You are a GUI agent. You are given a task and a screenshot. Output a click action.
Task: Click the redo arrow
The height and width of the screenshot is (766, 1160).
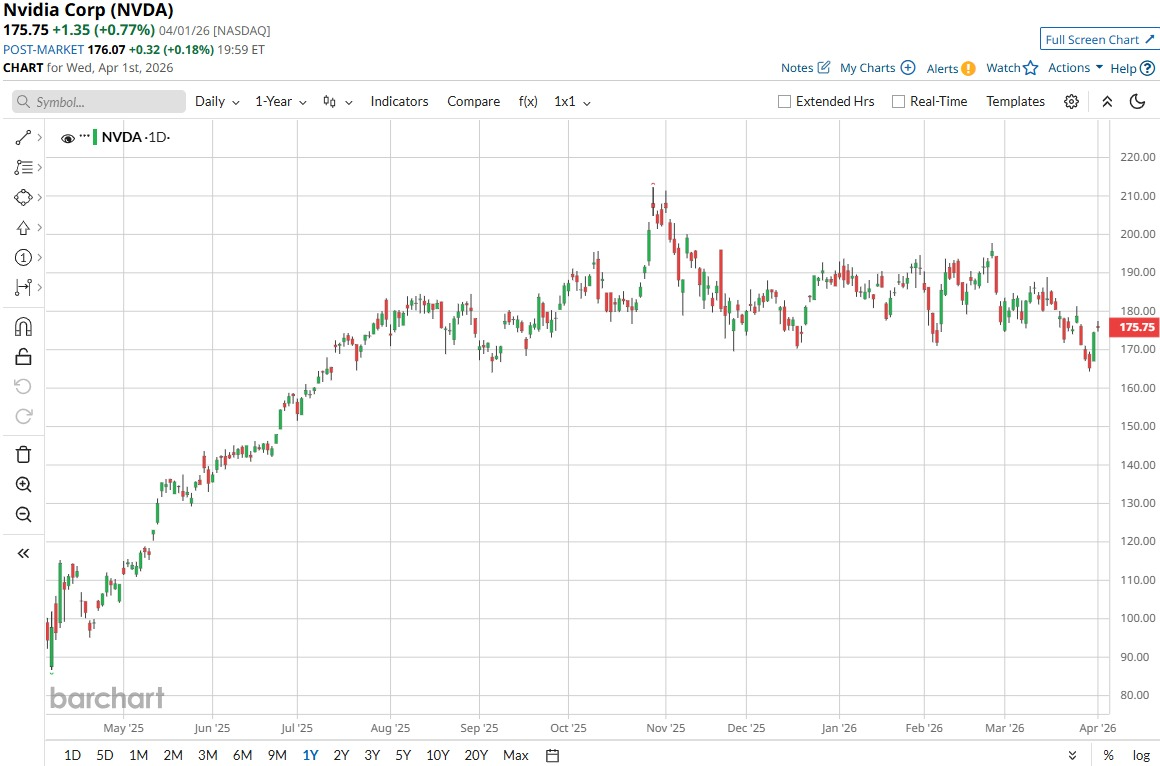pyautogui.click(x=23, y=416)
